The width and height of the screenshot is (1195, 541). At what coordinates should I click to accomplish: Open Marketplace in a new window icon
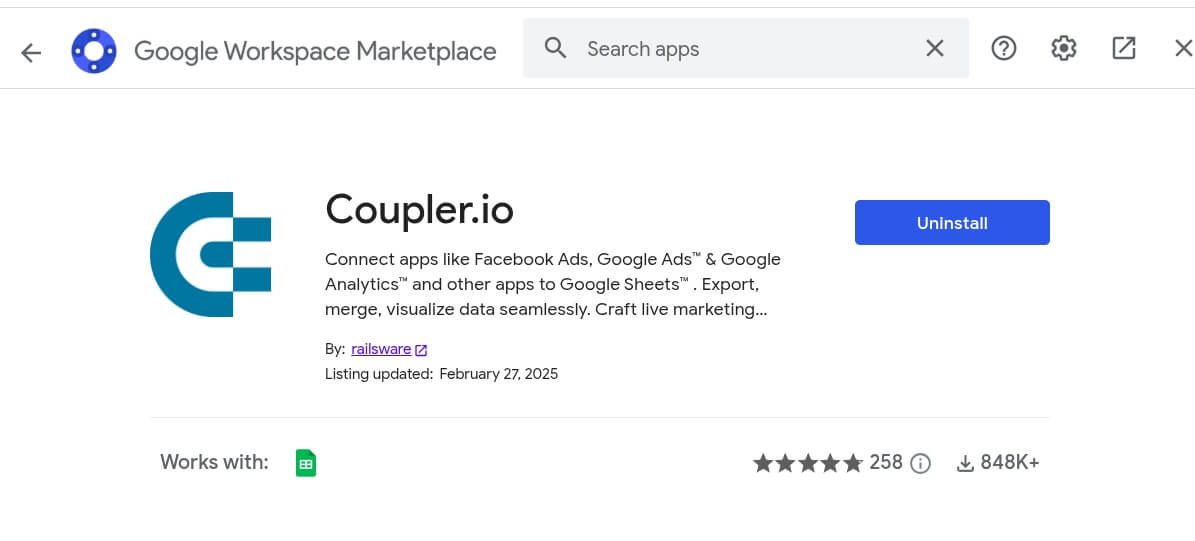click(1123, 48)
